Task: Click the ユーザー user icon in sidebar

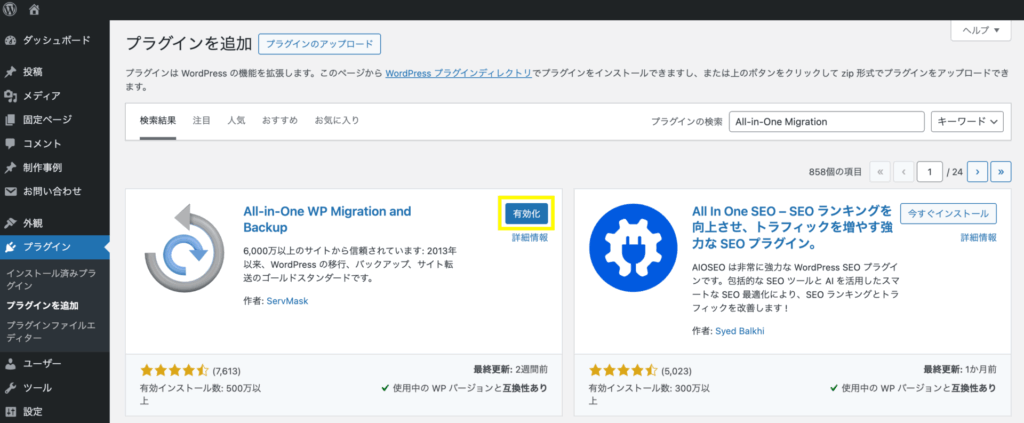Action: 11,364
